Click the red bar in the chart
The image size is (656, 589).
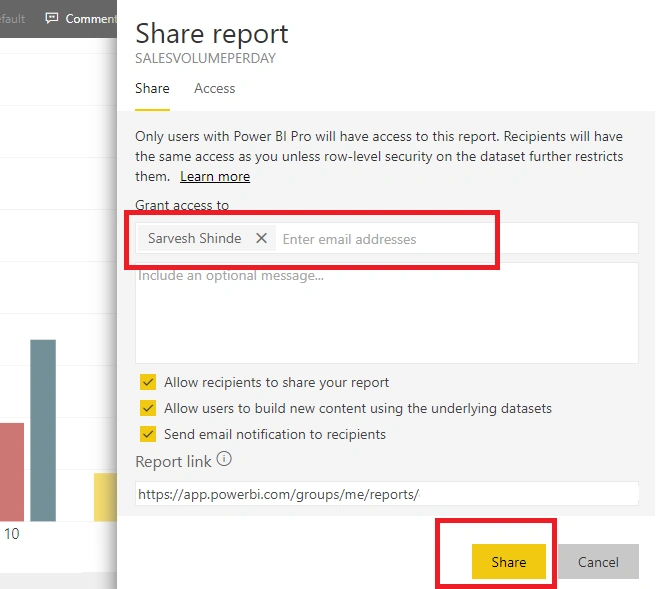tap(12, 472)
